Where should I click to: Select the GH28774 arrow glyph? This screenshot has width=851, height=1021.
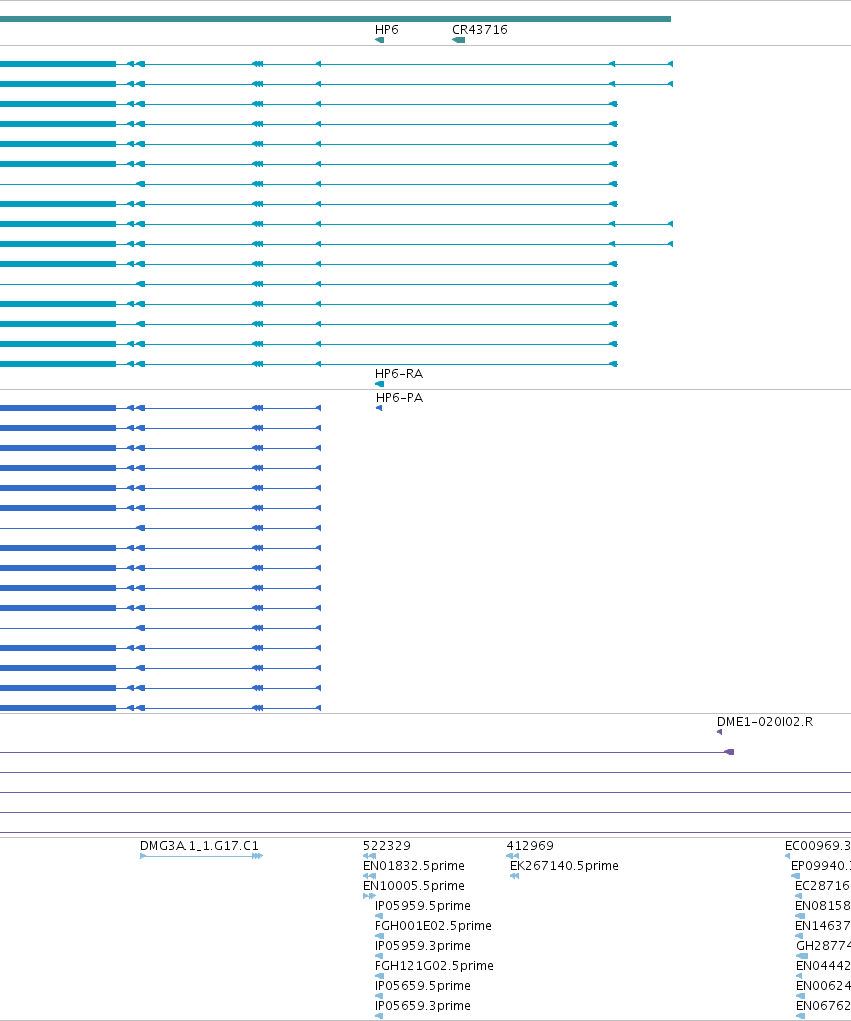tap(802, 957)
